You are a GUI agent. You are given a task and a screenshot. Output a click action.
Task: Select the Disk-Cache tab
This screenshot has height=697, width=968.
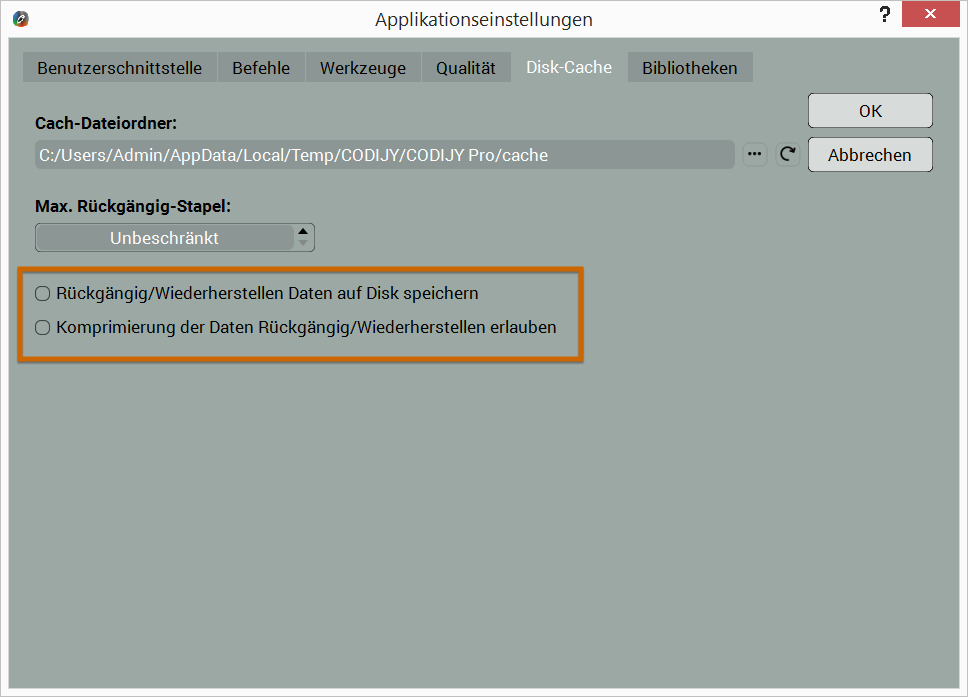click(x=569, y=68)
